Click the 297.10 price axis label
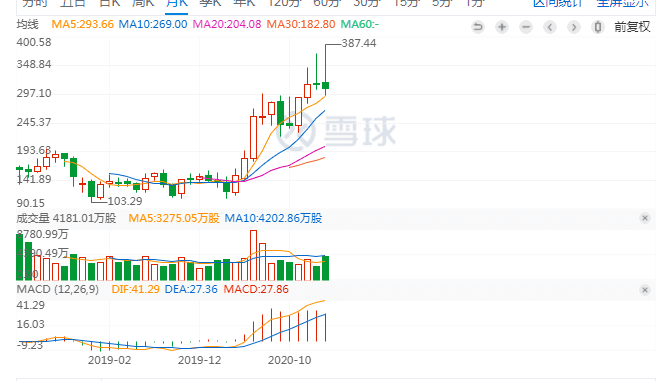 point(34,93)
